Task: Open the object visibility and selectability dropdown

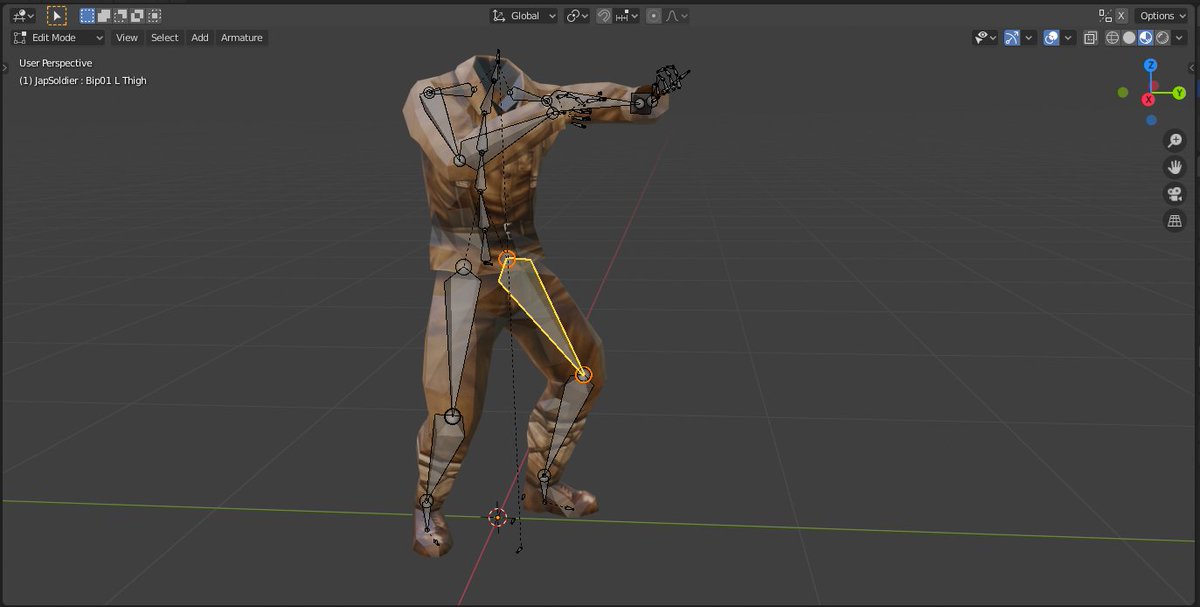Action: coord(986,38)
